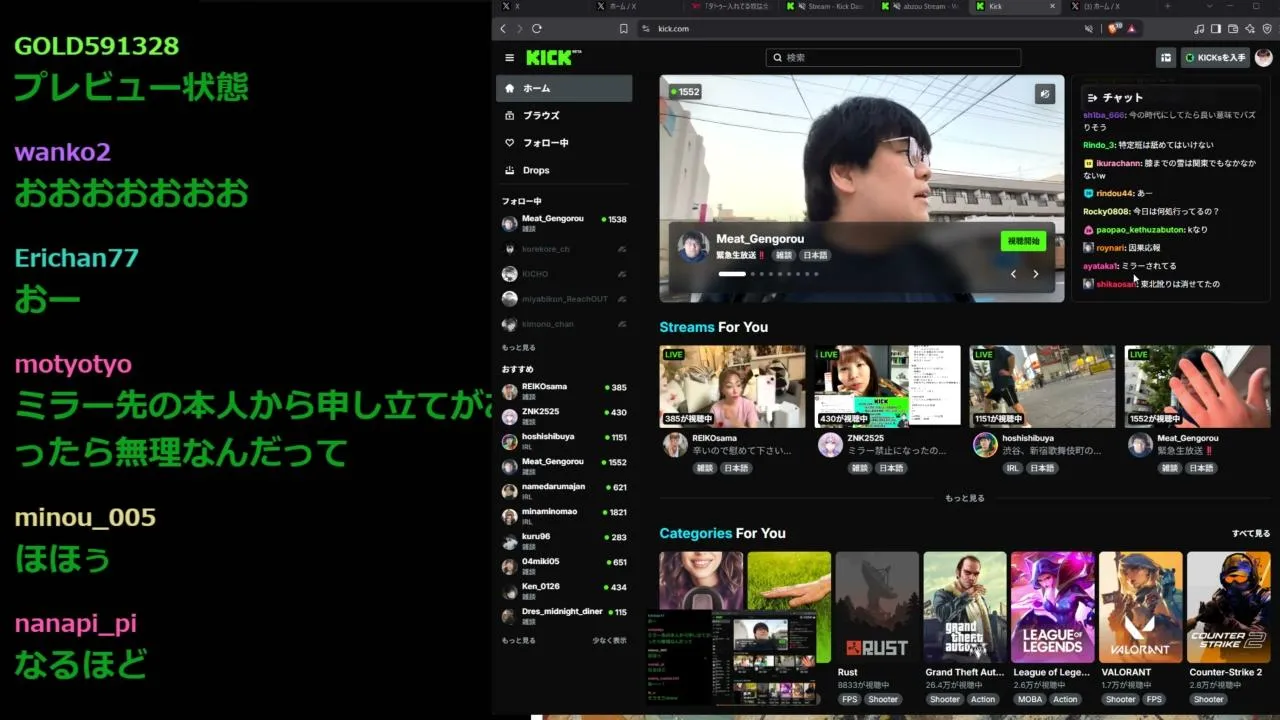Open the browser wallet icon
Image resolution: width=1280 pixels, height=720 pixels.
pyautogui.click(x=1233, y=29)
